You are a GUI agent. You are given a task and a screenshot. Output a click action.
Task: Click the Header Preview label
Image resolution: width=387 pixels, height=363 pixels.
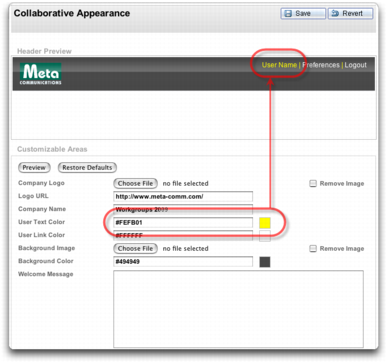click(x=44, y=51)
